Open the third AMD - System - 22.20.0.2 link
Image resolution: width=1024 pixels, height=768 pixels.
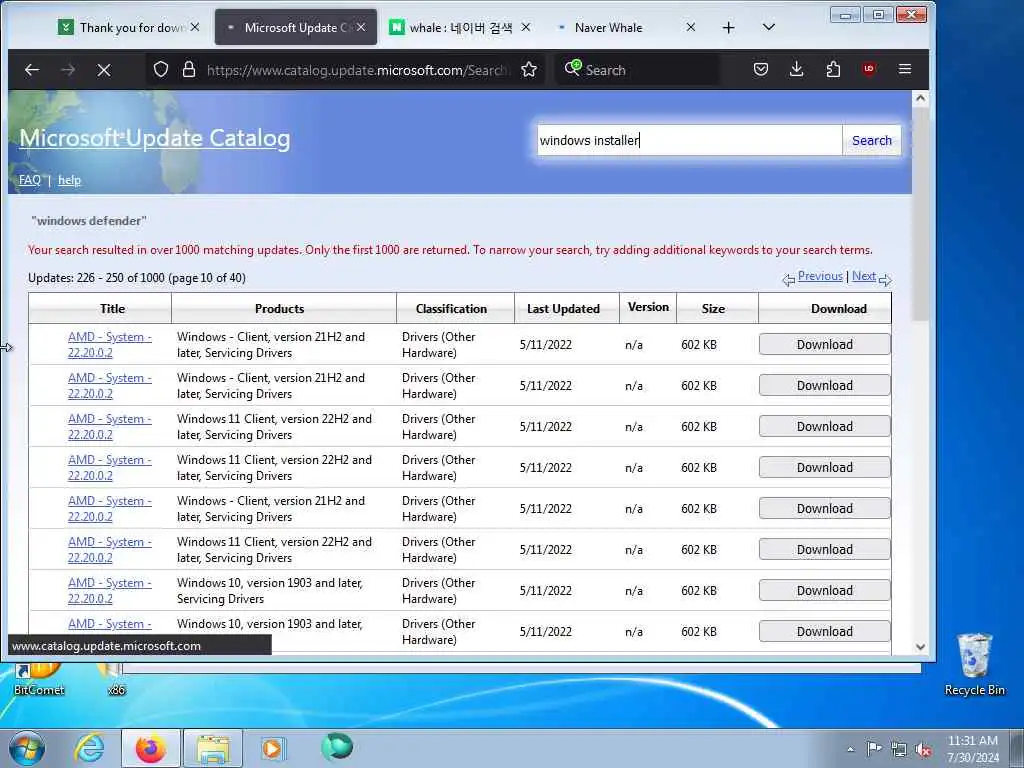[110, 426]
